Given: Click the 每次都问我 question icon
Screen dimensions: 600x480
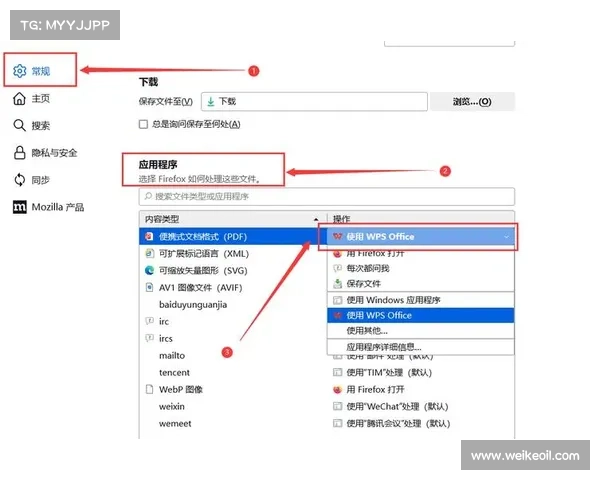Looking at the screenshot, I should pos(338,268).
